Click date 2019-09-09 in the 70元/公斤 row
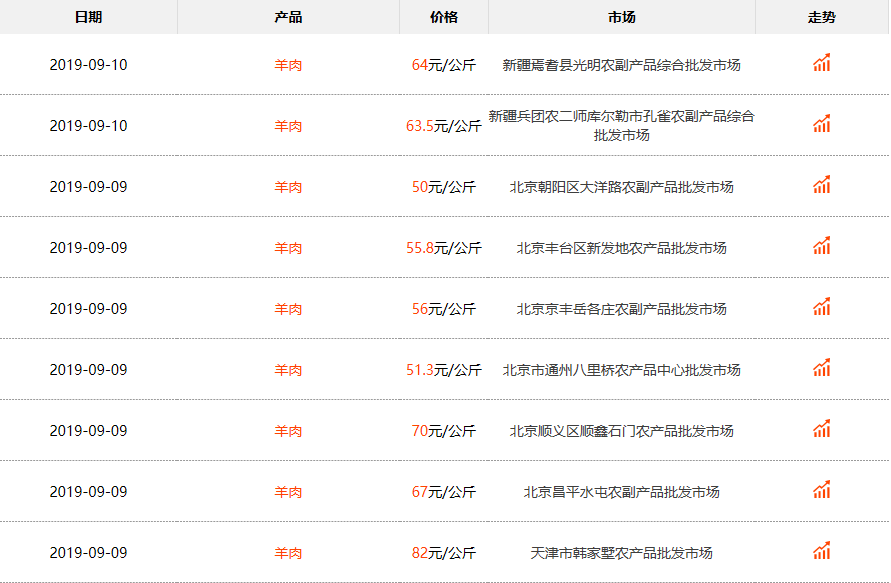The height and width of the screenshot is (583, 891). click(x=89, y=431)
